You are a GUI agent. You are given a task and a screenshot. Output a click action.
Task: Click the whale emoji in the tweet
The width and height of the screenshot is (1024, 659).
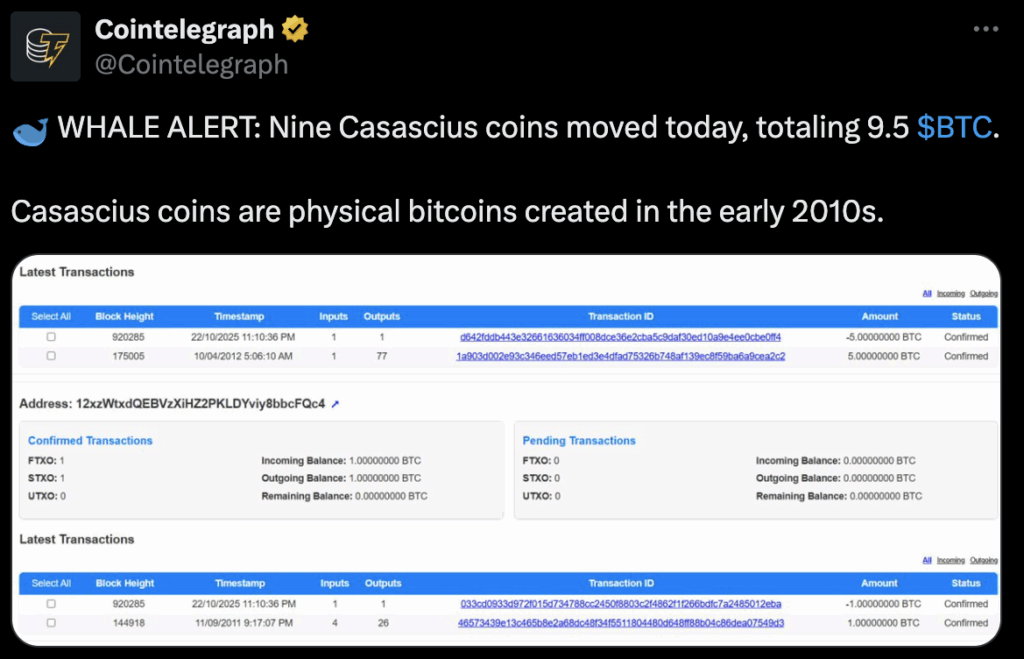click(x=29, y=129)
